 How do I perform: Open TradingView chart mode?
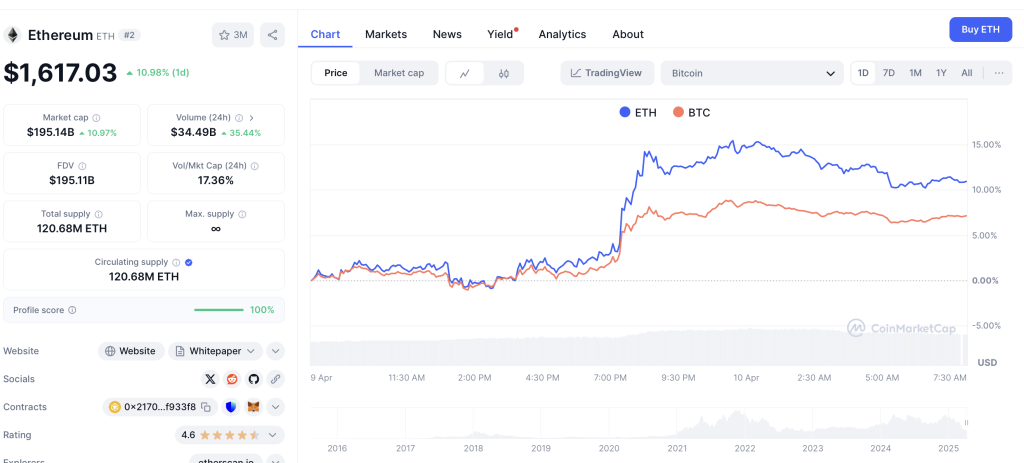tap(606, 73)
